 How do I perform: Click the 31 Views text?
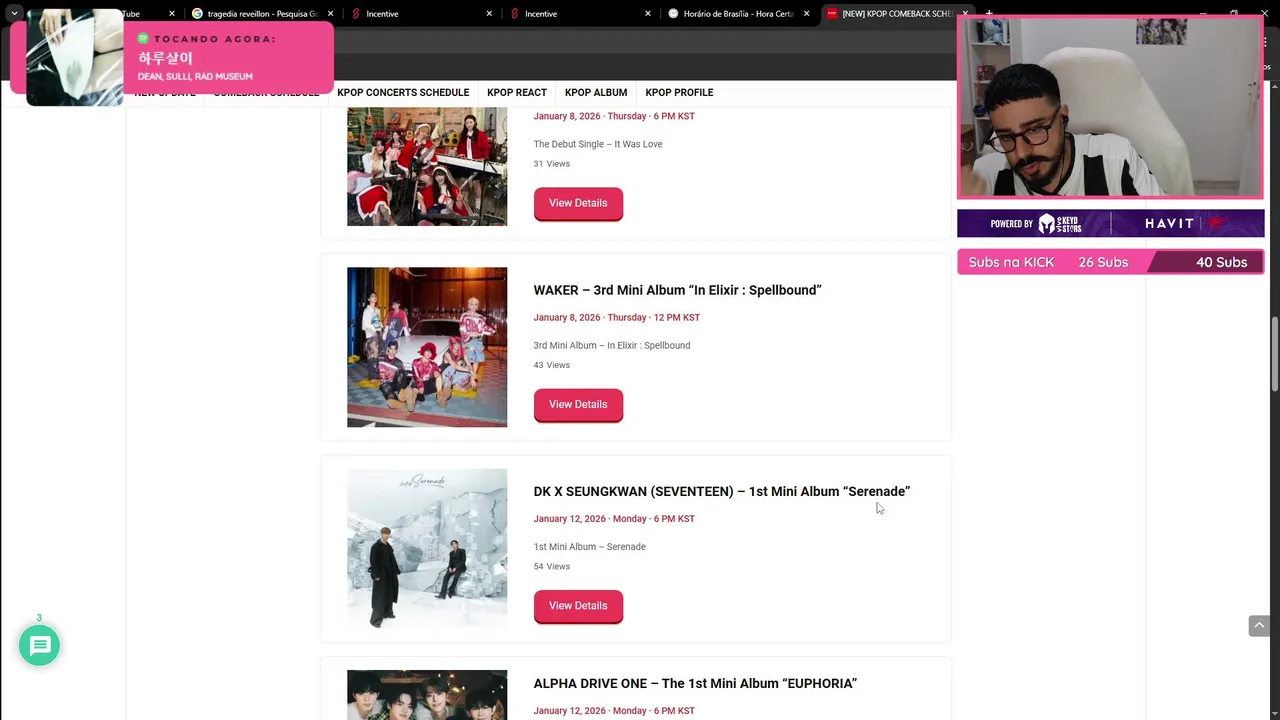[551, 164]
